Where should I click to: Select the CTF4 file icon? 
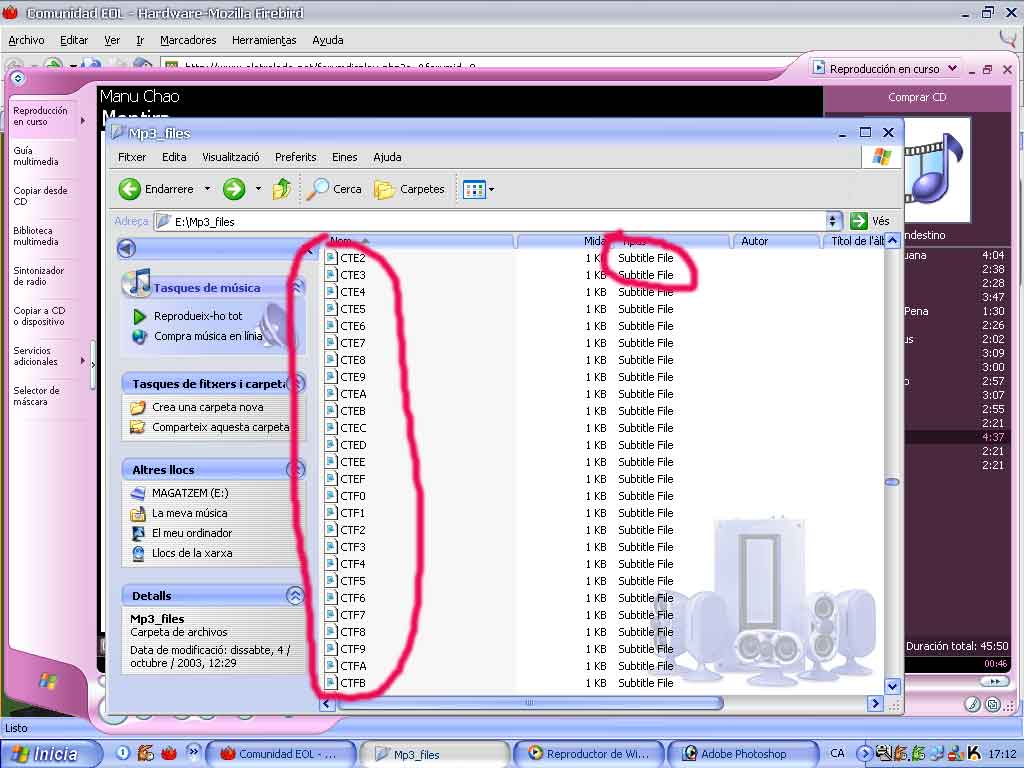(331, 564)
